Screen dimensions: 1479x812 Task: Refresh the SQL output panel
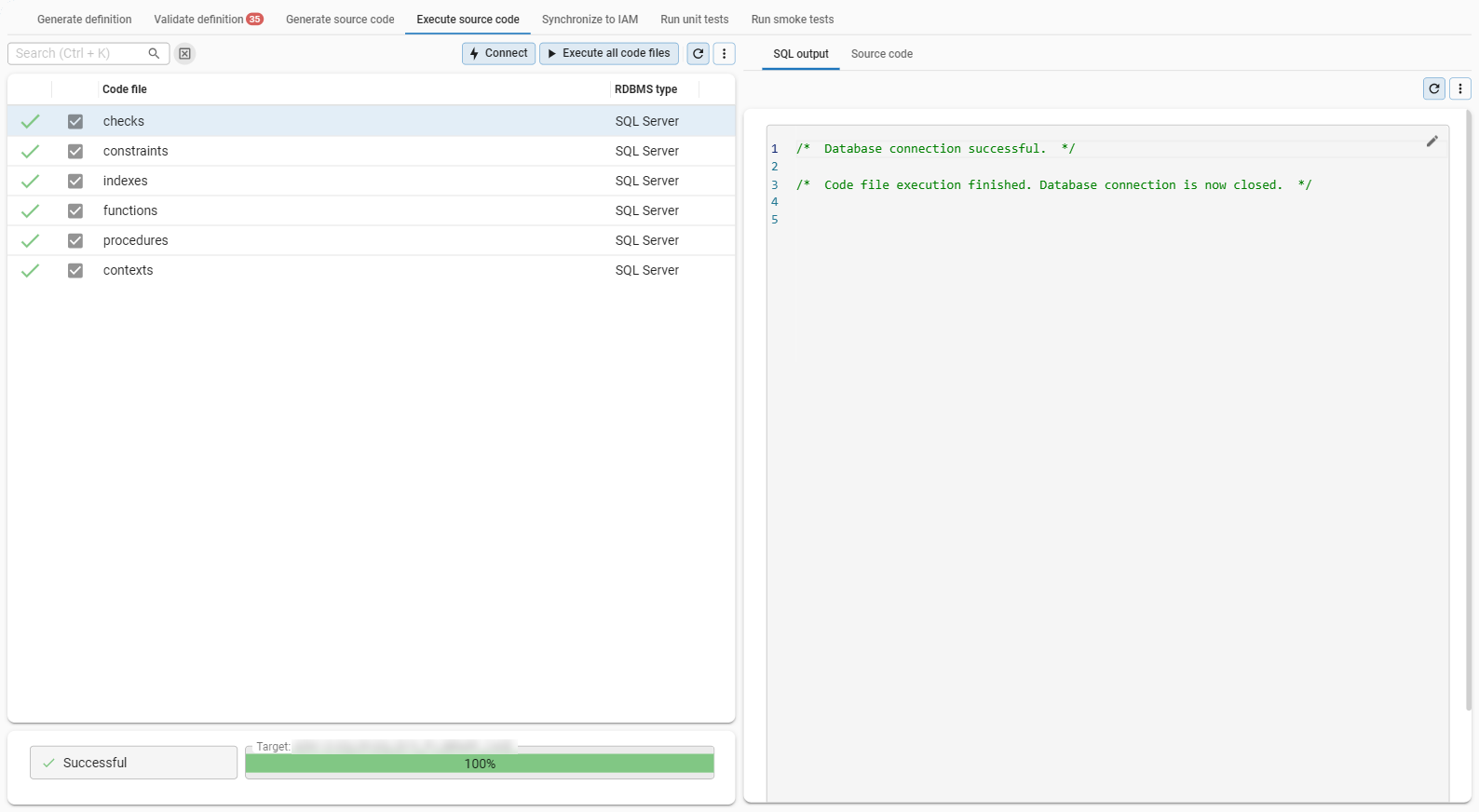(1434, 88)
